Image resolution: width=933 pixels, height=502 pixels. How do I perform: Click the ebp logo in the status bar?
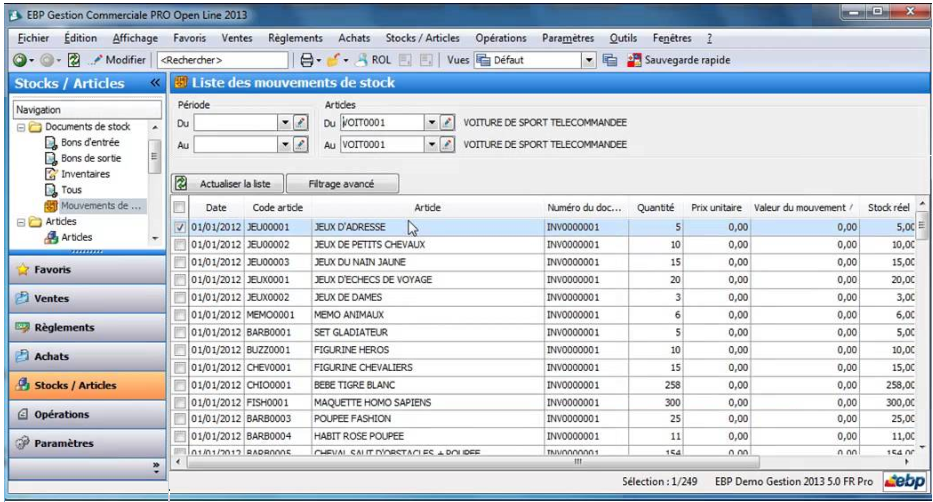904,481
